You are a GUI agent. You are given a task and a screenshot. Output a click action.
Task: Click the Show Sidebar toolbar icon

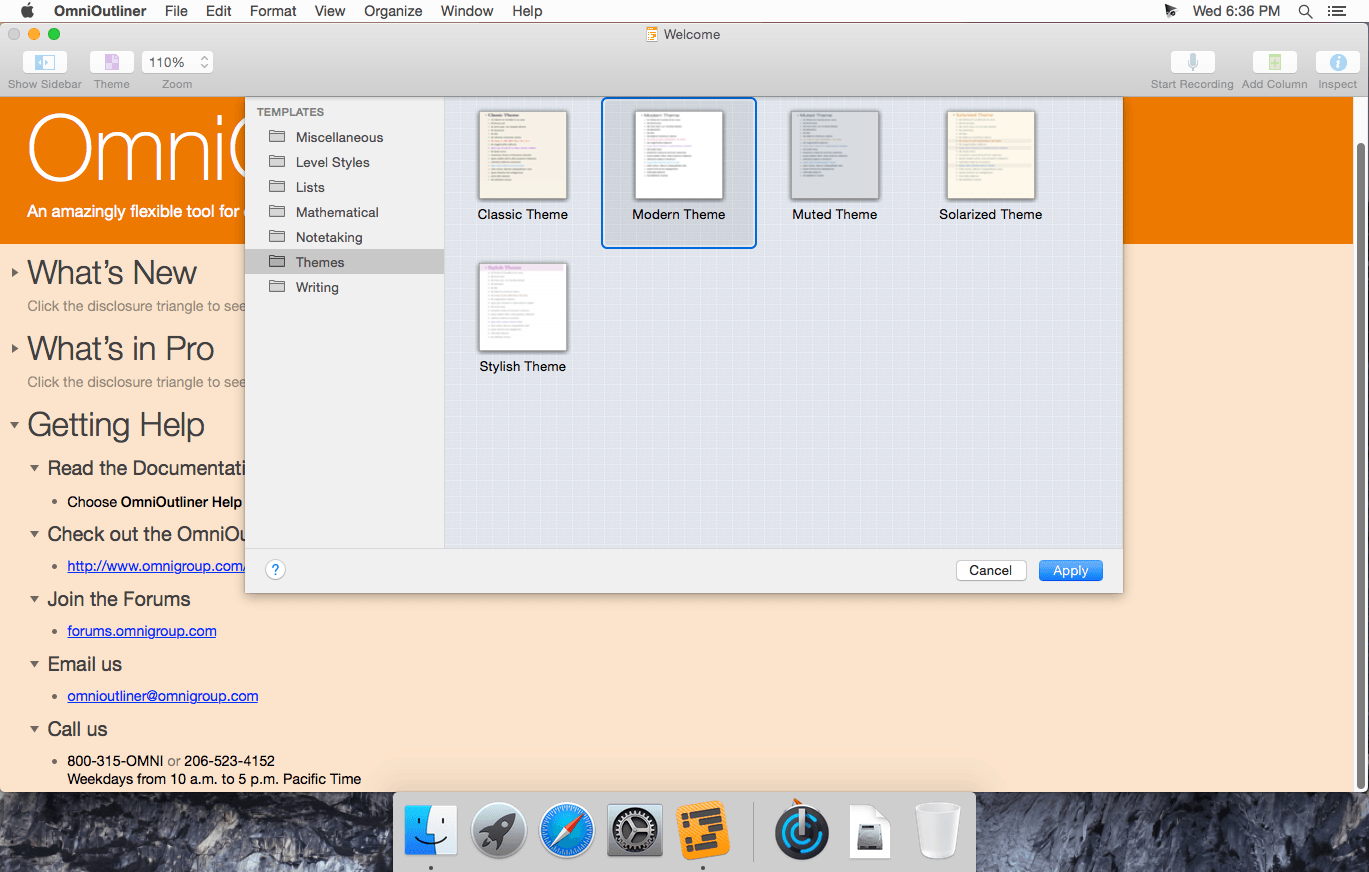click(x=45, y=62)
